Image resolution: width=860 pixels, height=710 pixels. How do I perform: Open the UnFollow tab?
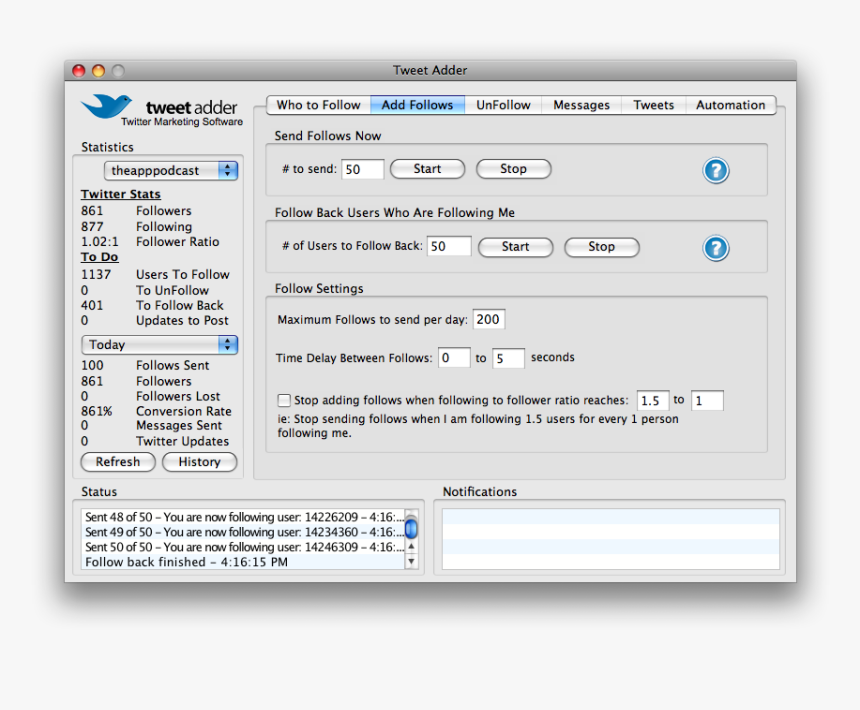click(503, 105)
